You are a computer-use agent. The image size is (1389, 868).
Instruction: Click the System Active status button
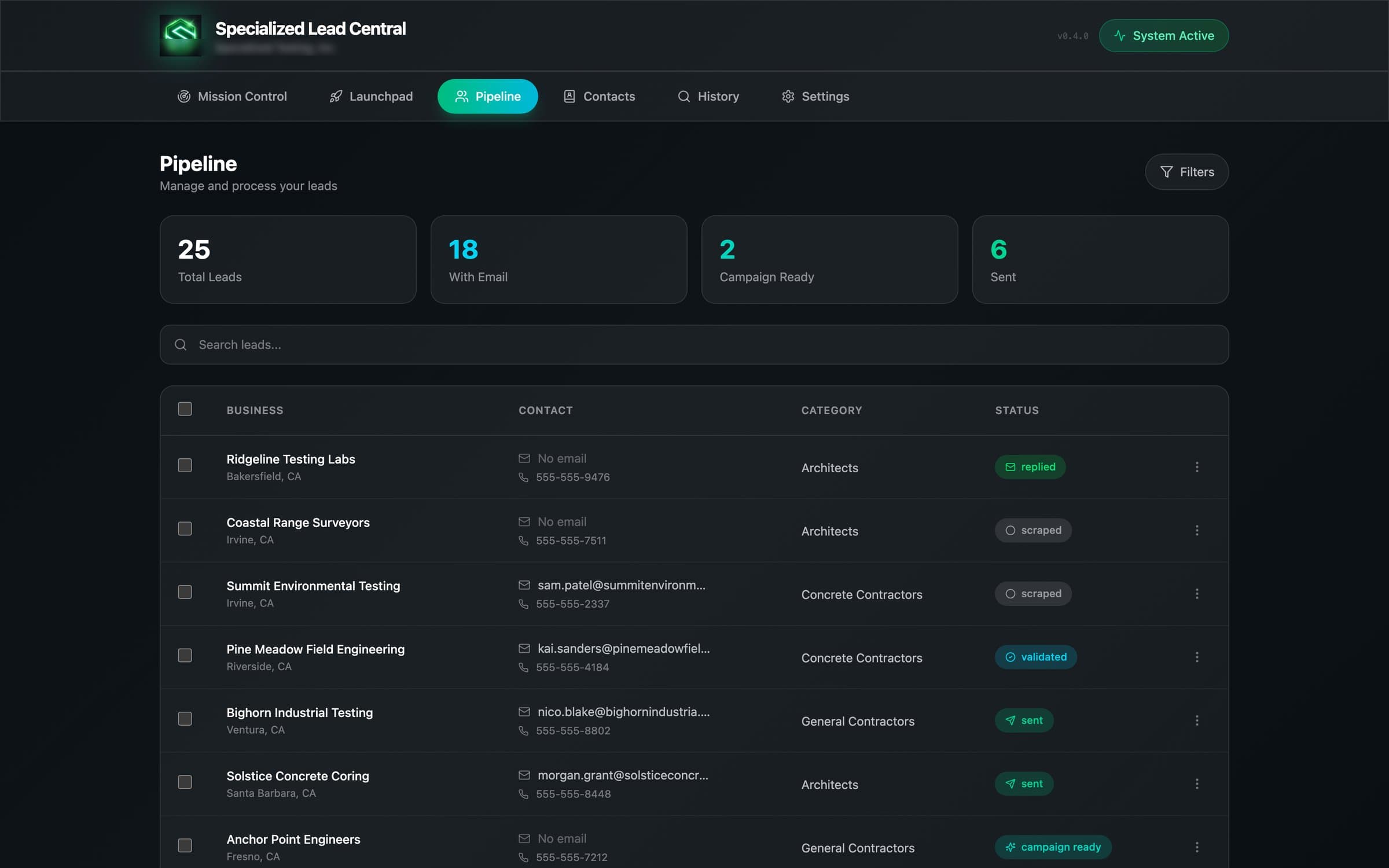(x=1163, y=36)
